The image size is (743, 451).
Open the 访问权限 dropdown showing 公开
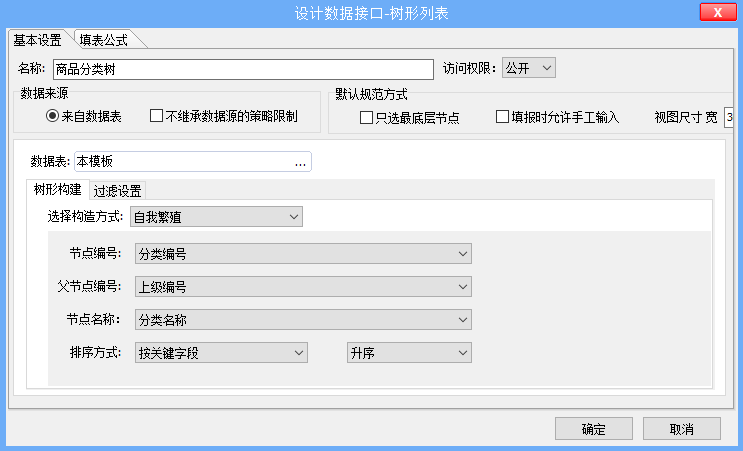coord(528,68)
